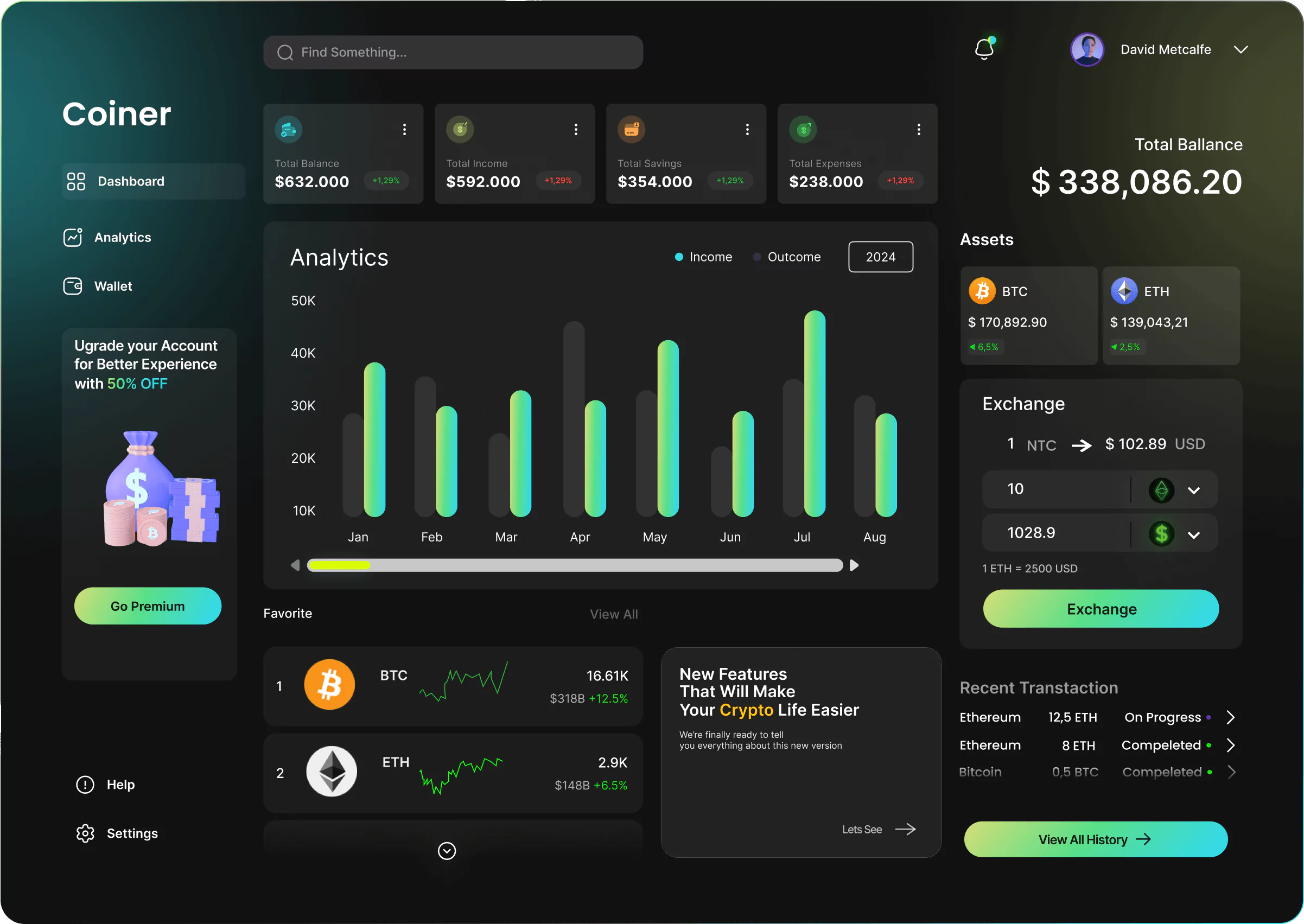The image size is (1304, 924).
Task: Click the ETH asset icon
Action: pyautogui.click(x=1122, y=291)
